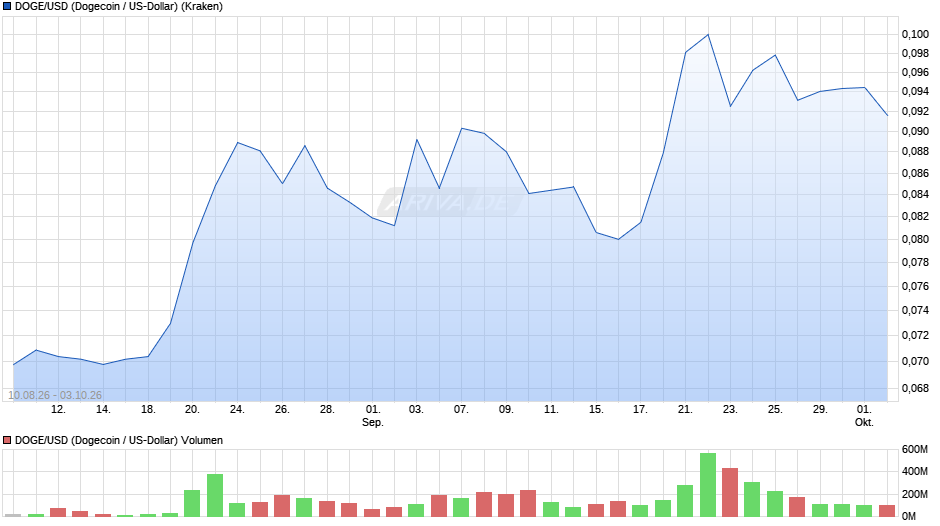Click the '09.' date axis label
Viewport: 940px width, 526px height.
click(x=506, y=409)
